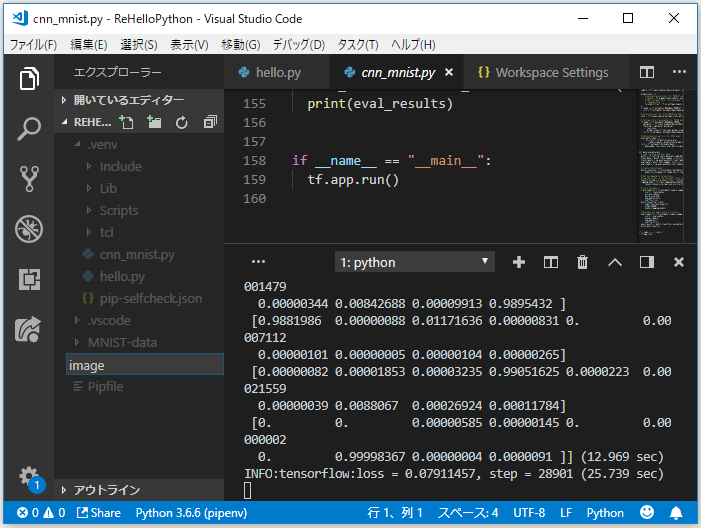This screenshot has height=528, width=701.
Task: Open the View menu
Action: pos(189,44)
